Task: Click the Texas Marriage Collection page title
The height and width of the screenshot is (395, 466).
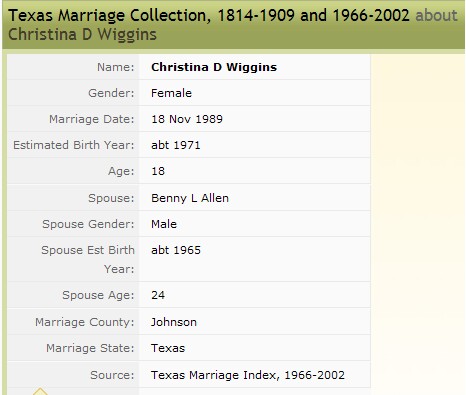Action: click(208, 15)
